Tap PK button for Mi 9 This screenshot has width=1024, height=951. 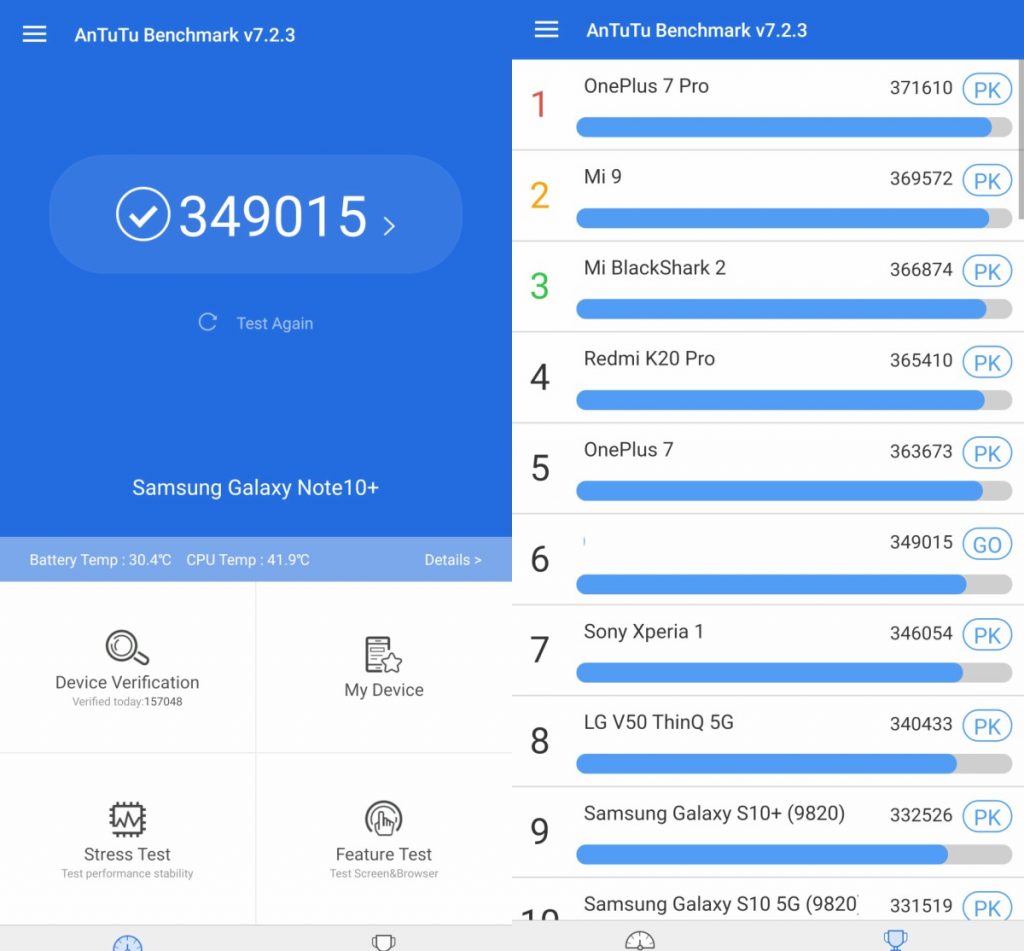(x=987, y=180)
